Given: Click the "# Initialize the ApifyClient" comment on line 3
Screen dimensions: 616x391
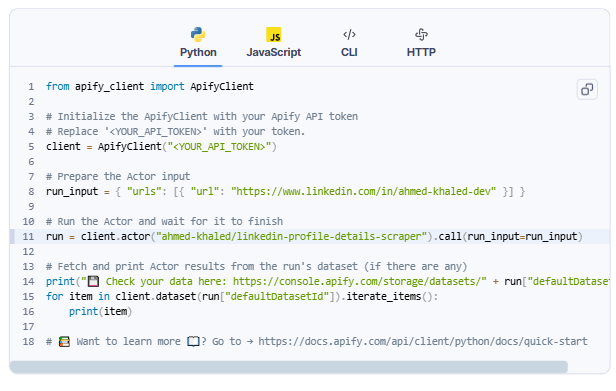Looking at the screenshot, I should point(202,117).
